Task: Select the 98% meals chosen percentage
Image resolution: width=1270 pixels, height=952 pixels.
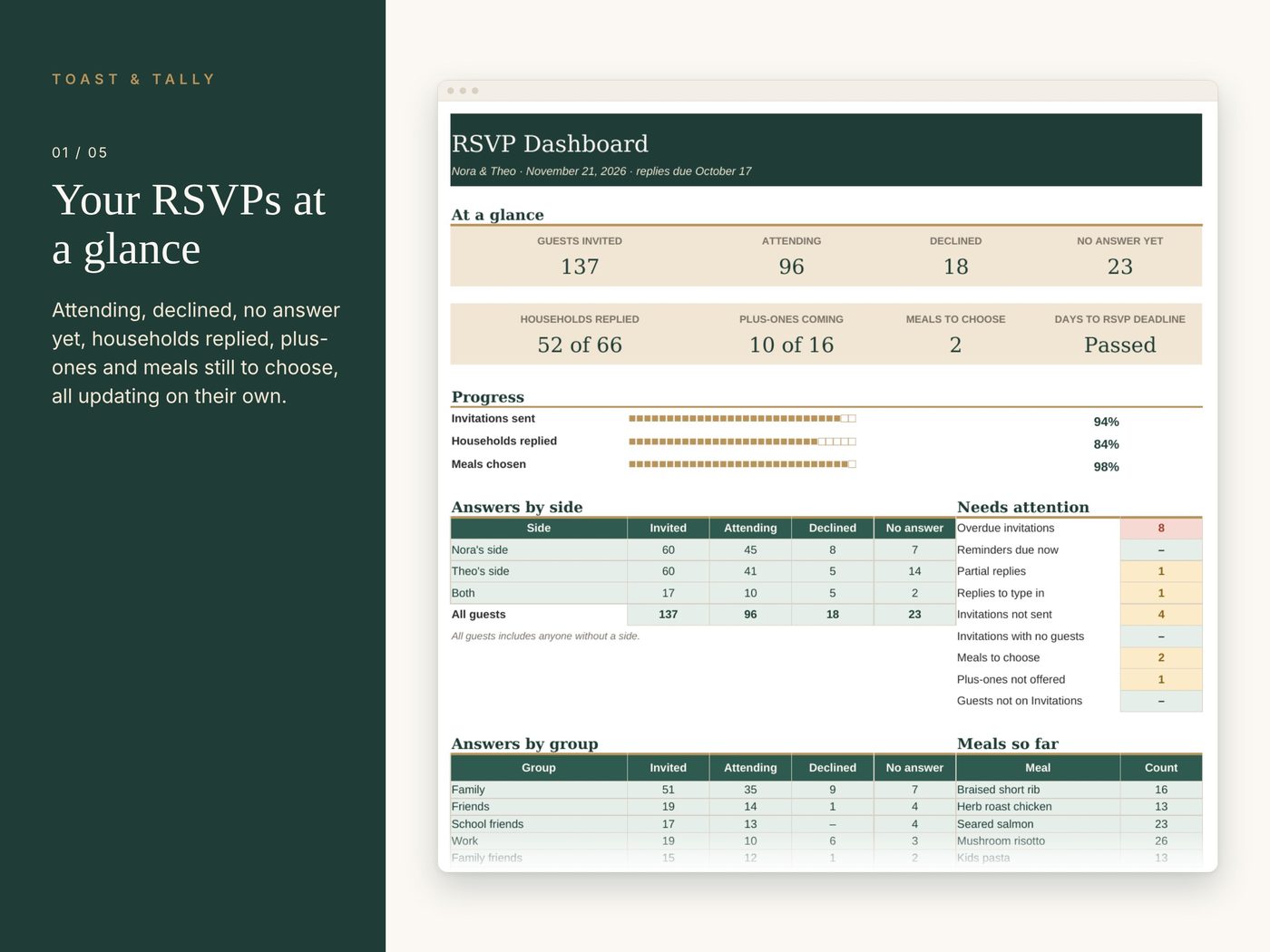Action: (1106, 467)
